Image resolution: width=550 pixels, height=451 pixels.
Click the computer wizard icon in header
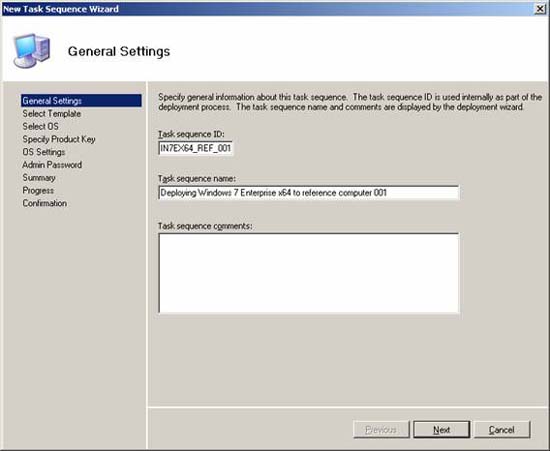(32, 51)
